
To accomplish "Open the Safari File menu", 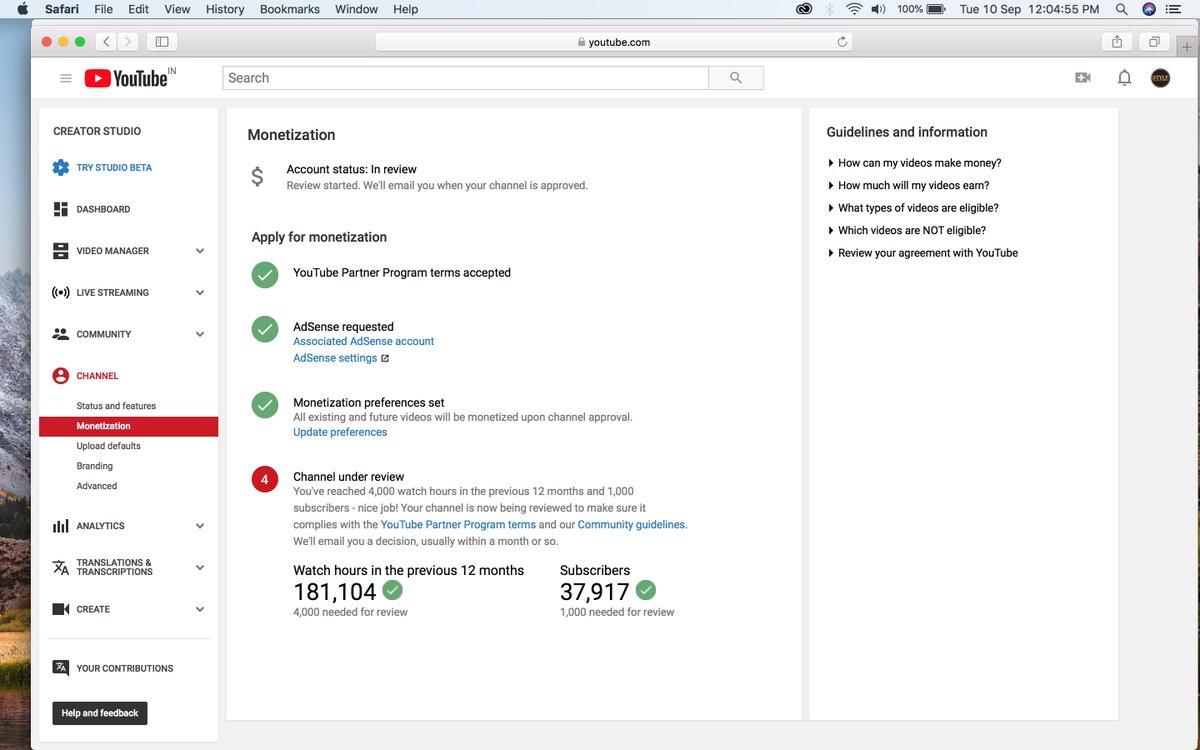I will [x=103, y=9].
